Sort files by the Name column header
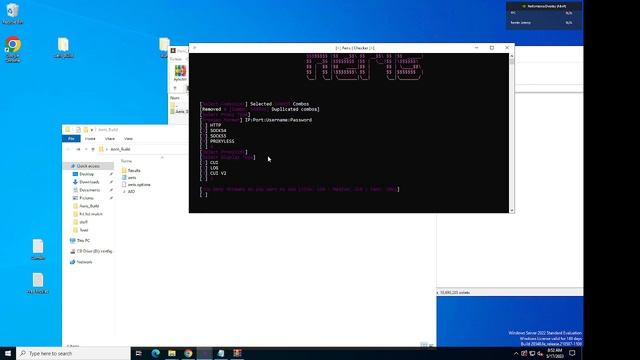Viewport: 640px width, 360px height. 127,161
